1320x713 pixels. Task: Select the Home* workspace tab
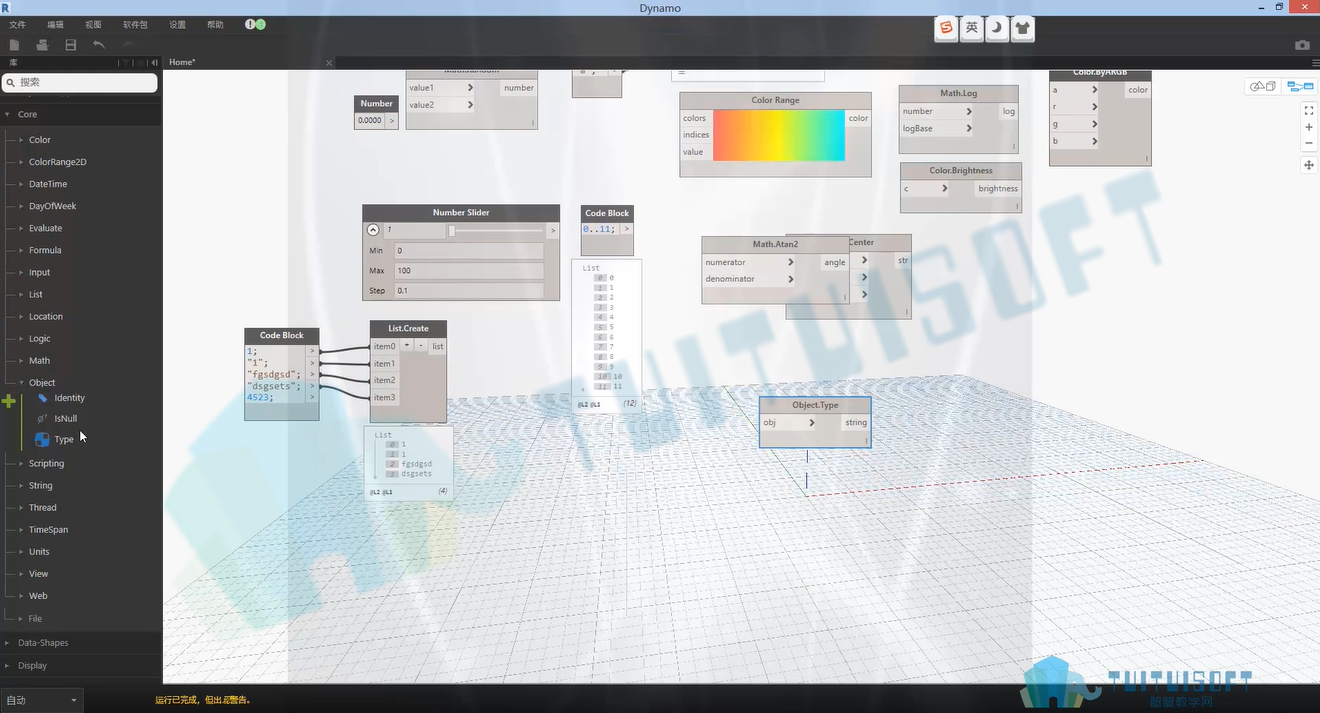point(182,62)
